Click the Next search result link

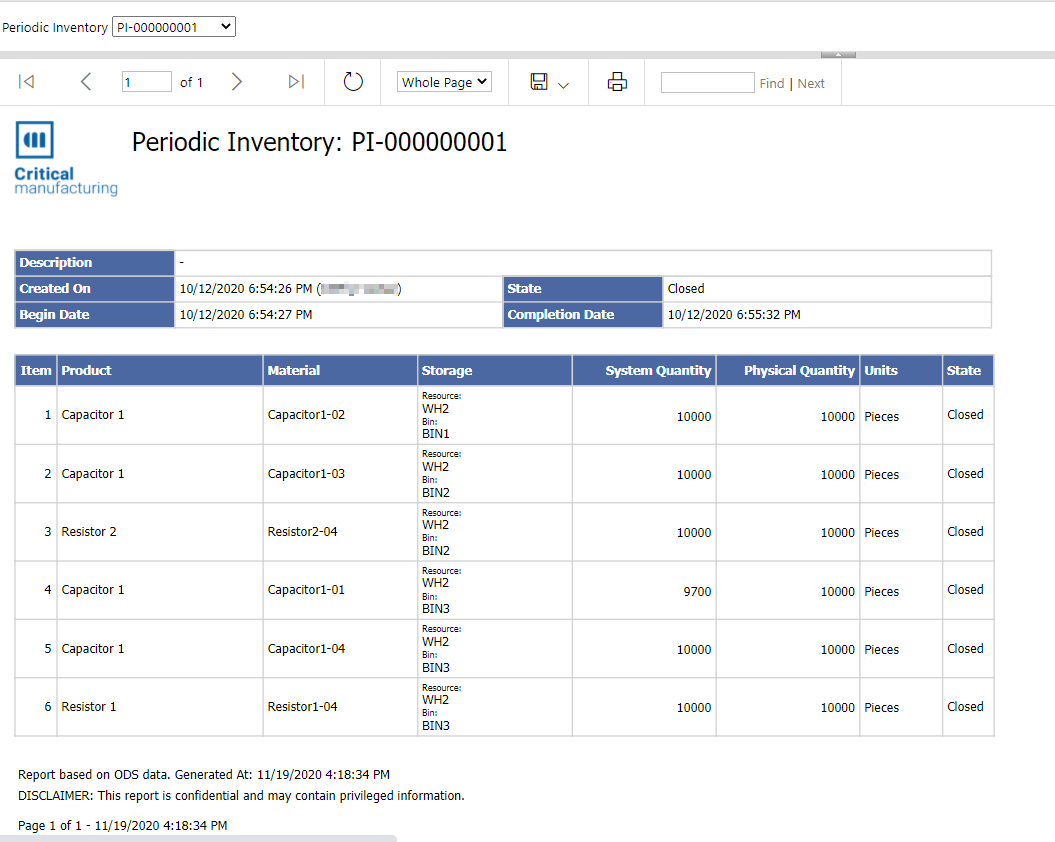pyautogui.click(x=811, y=83)
